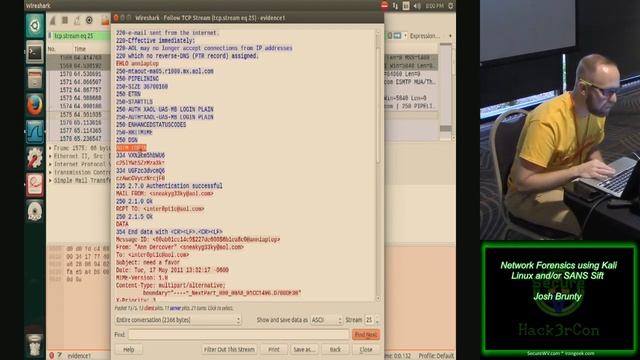
Task: Click the Back button
Action: tap(335, 349)
